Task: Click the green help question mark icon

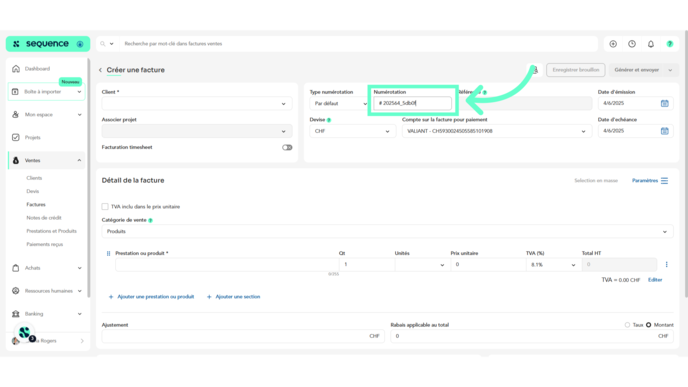Action: click(x=670, y=44)
